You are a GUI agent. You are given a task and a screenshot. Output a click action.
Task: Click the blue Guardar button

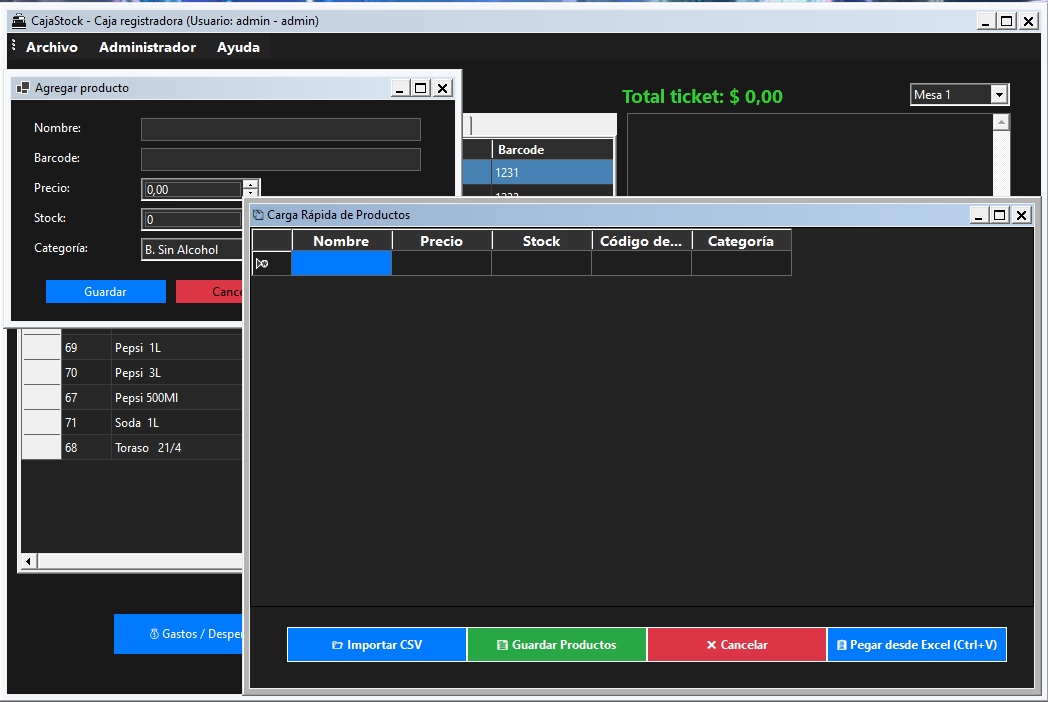pos(105,292)
